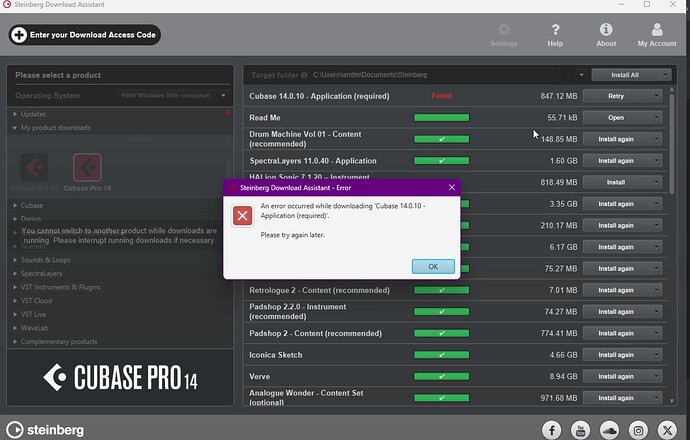Expand the Cubase category

15,205
